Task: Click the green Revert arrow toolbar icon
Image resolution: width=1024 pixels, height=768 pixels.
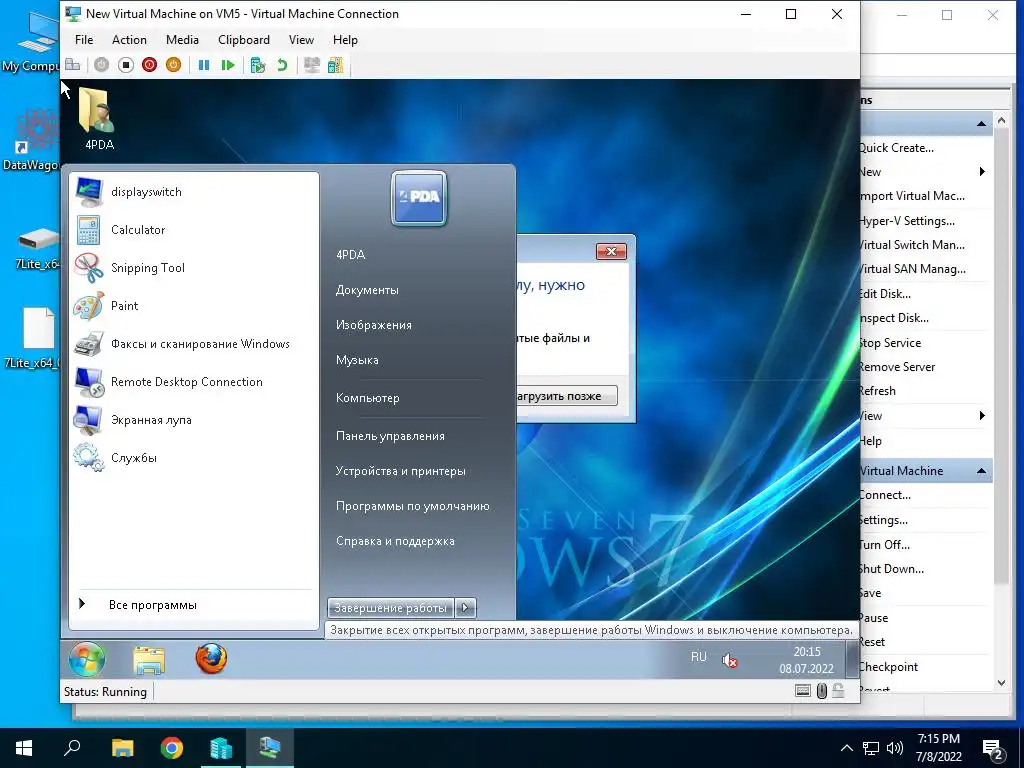Action: tap(282, 65)
